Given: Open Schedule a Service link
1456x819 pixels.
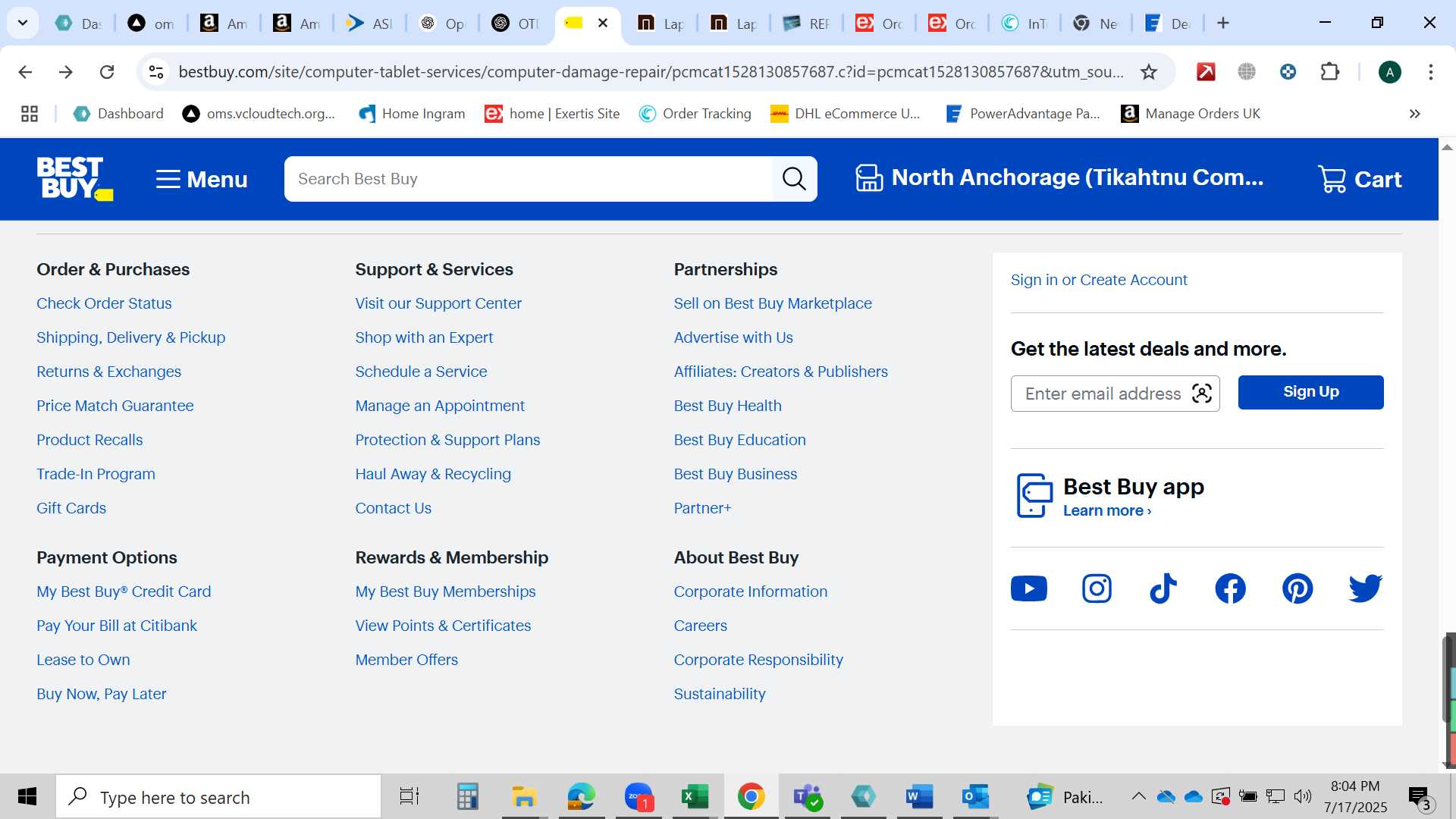Looking at the screenshot, I should click(421, 372).
